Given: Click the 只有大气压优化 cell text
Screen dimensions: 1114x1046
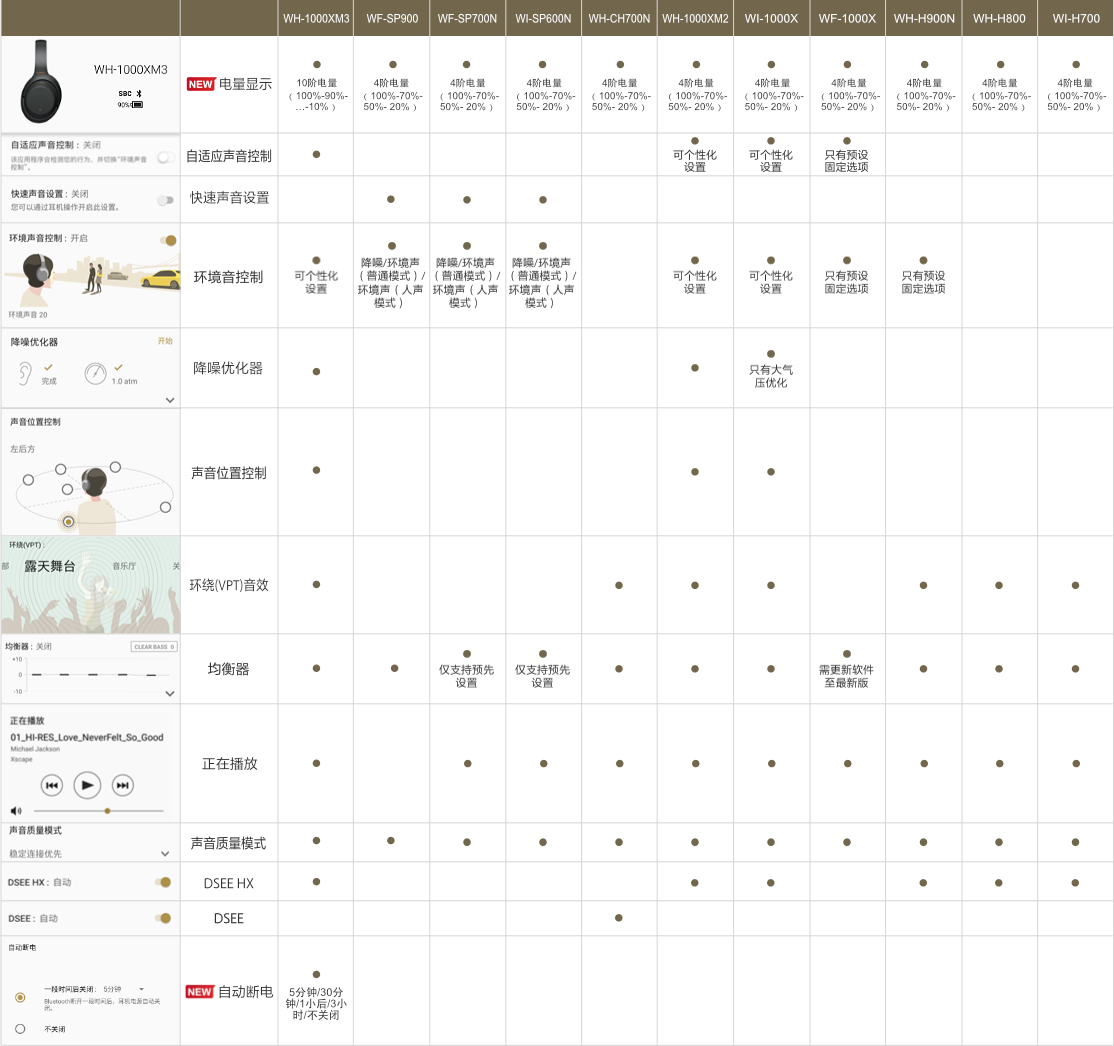Looking at the screenshot, I should pyautogui.click(x=771, y=377).
